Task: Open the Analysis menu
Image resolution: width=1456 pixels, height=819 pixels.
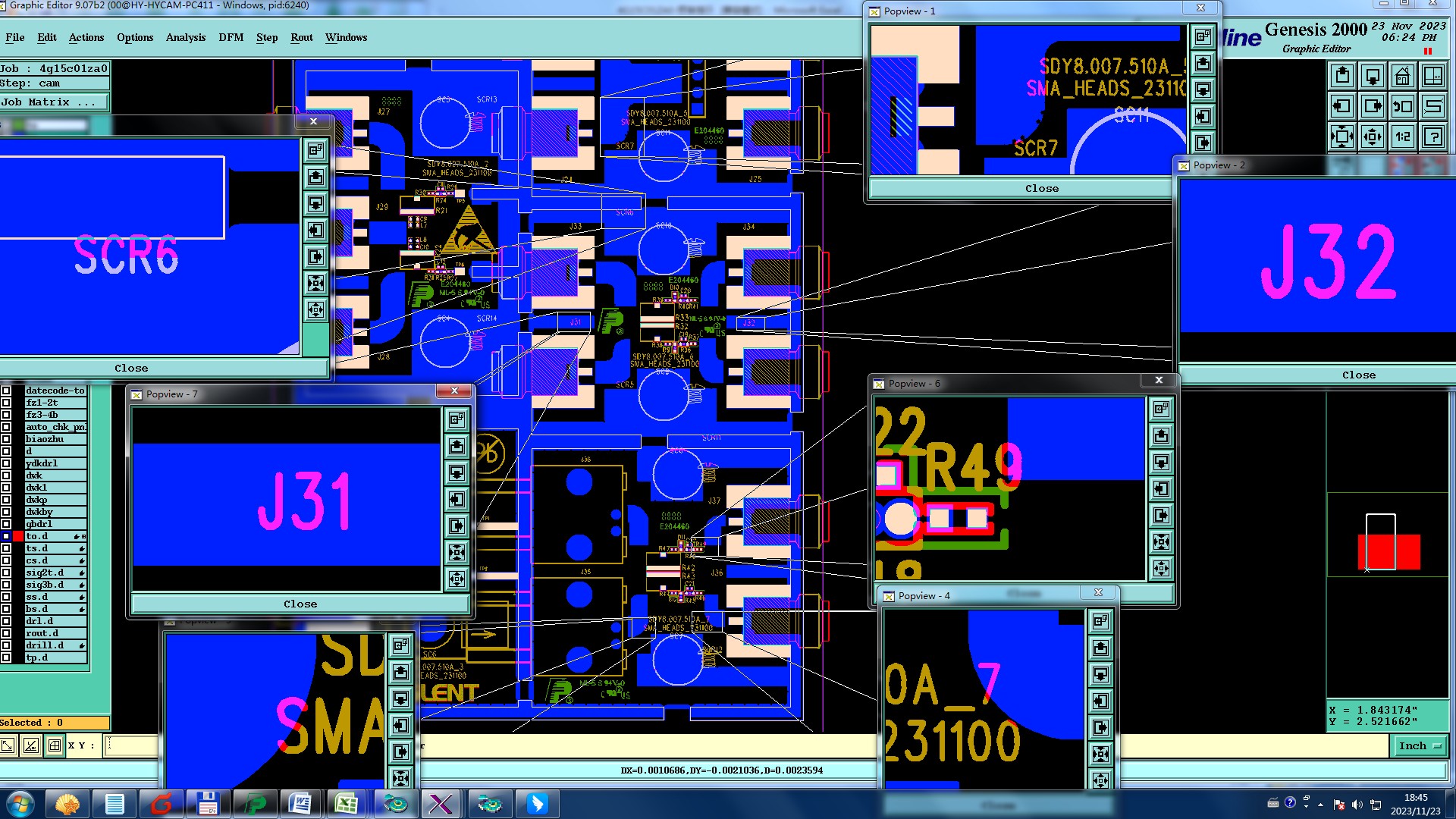Action: (185, 37)
